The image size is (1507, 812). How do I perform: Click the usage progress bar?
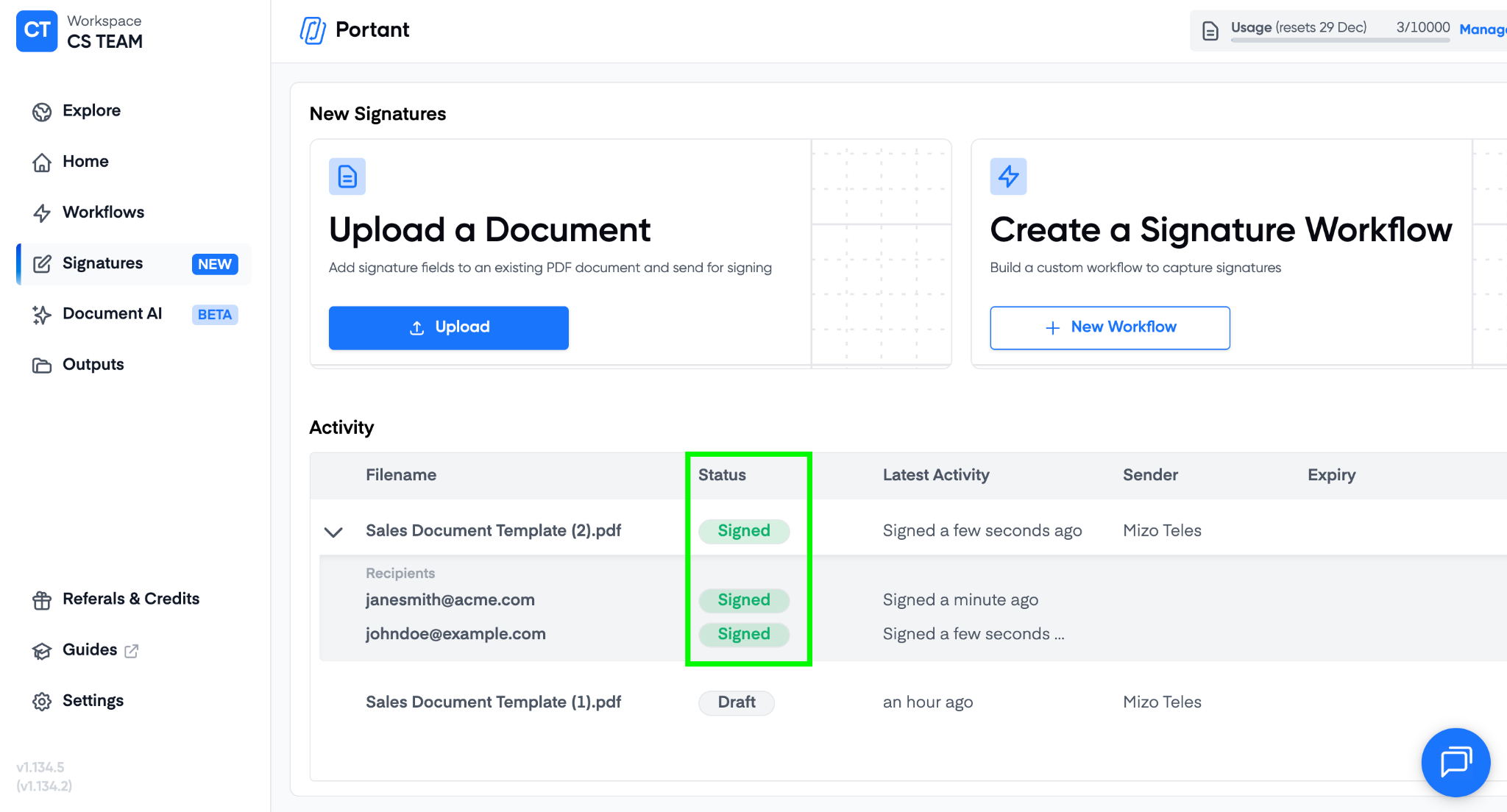point(1339,40)
